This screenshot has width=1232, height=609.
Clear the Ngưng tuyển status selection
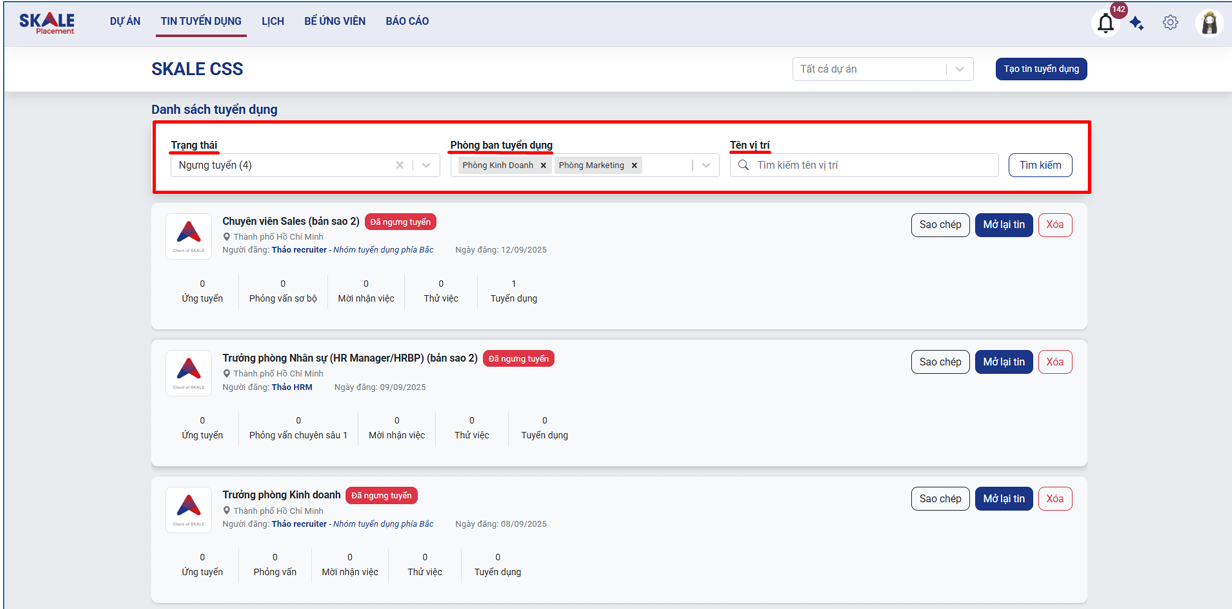pos(400,166)
